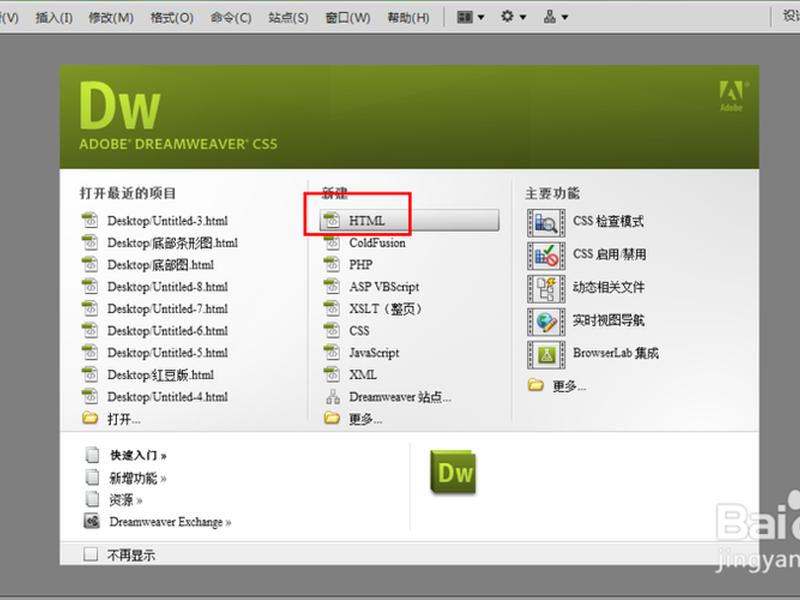Image resolution: width=800 pixels, height=600 pixels.
Task: Create a new JavaScript file
Action: (x=374, y=353)
